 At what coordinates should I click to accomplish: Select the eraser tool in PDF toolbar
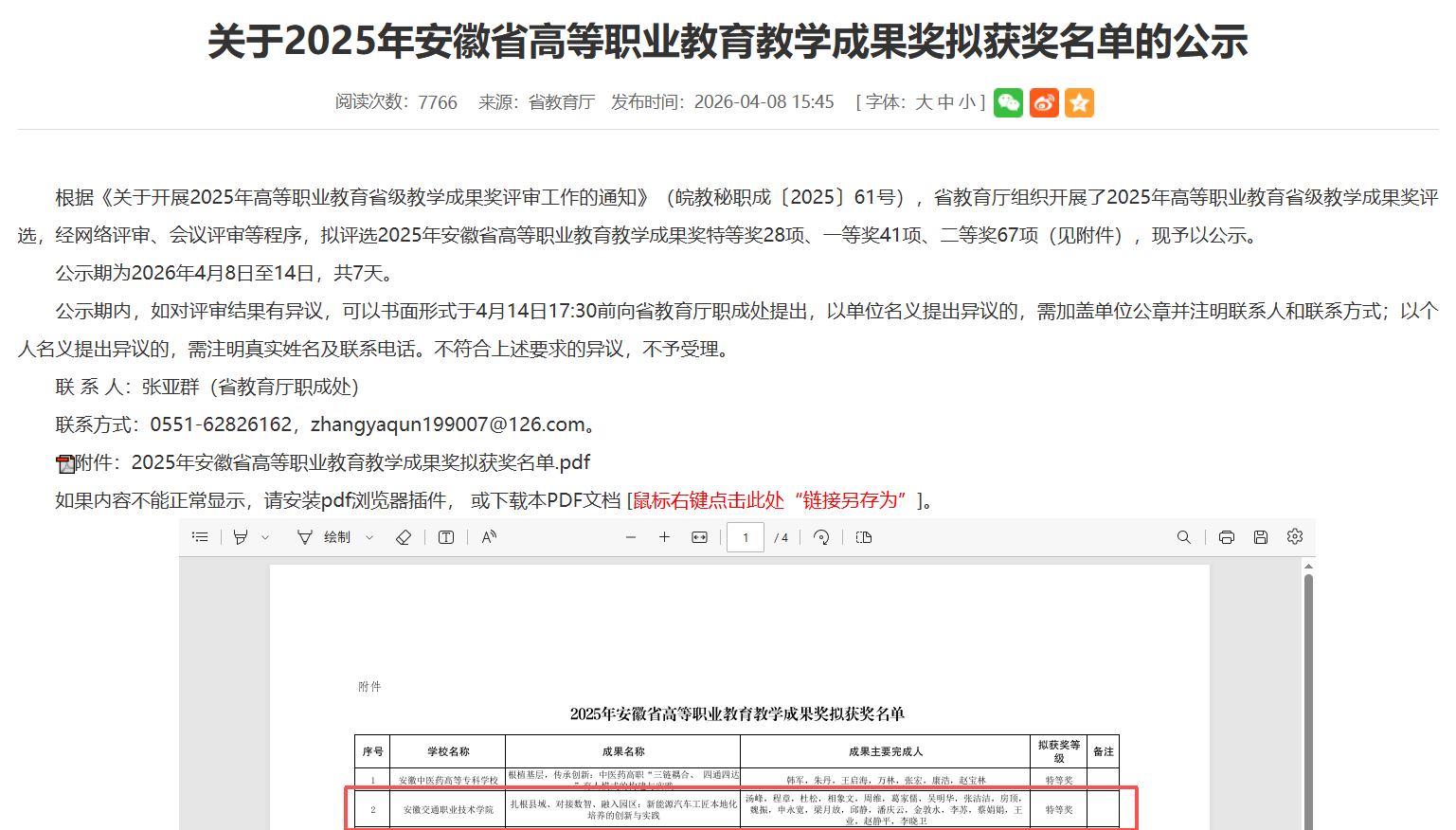[404, 537]
